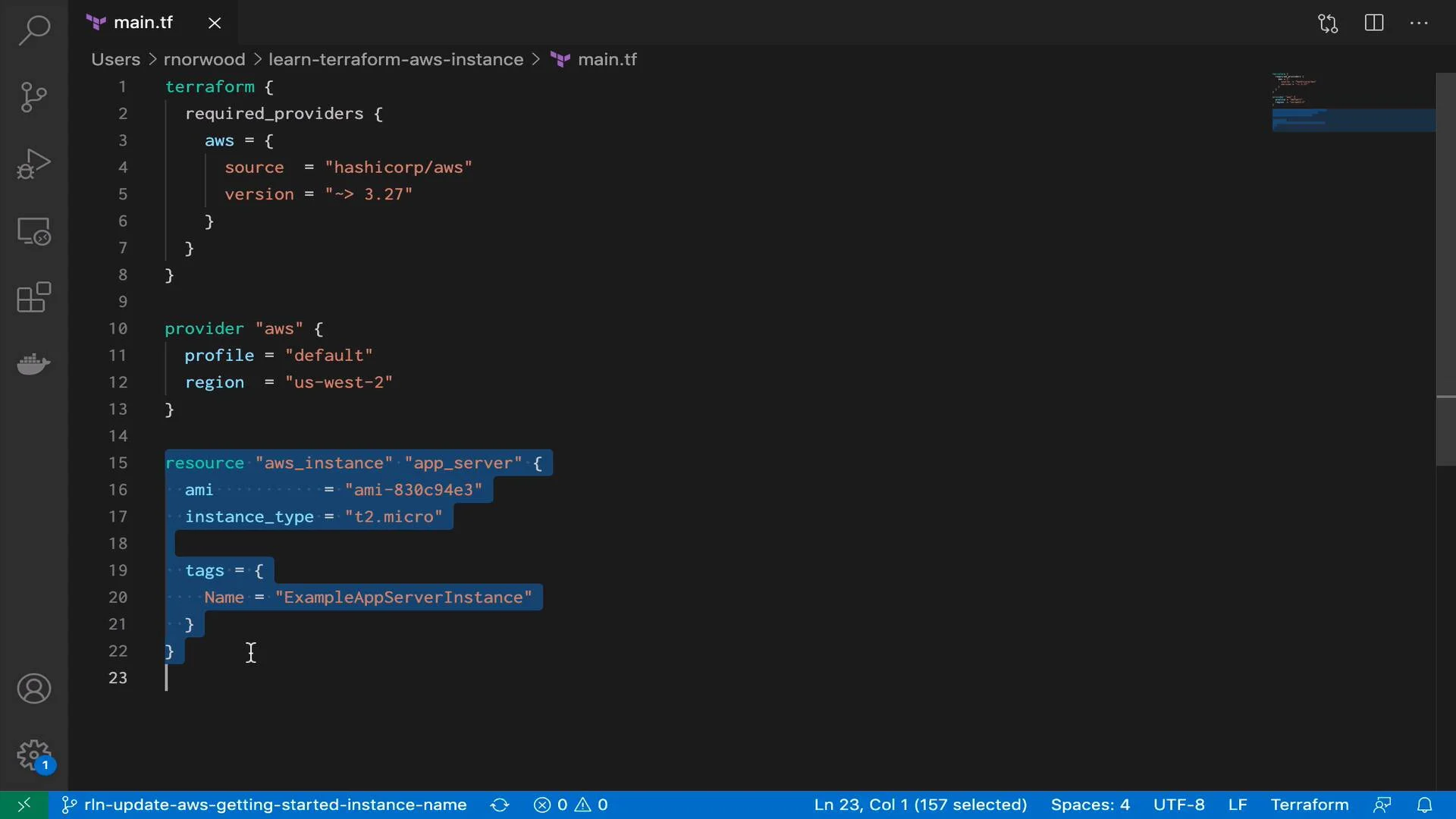Click the "aws_instance" resource type string
This screenshot has height=819, width=1456.
click(x=324, y=463)
